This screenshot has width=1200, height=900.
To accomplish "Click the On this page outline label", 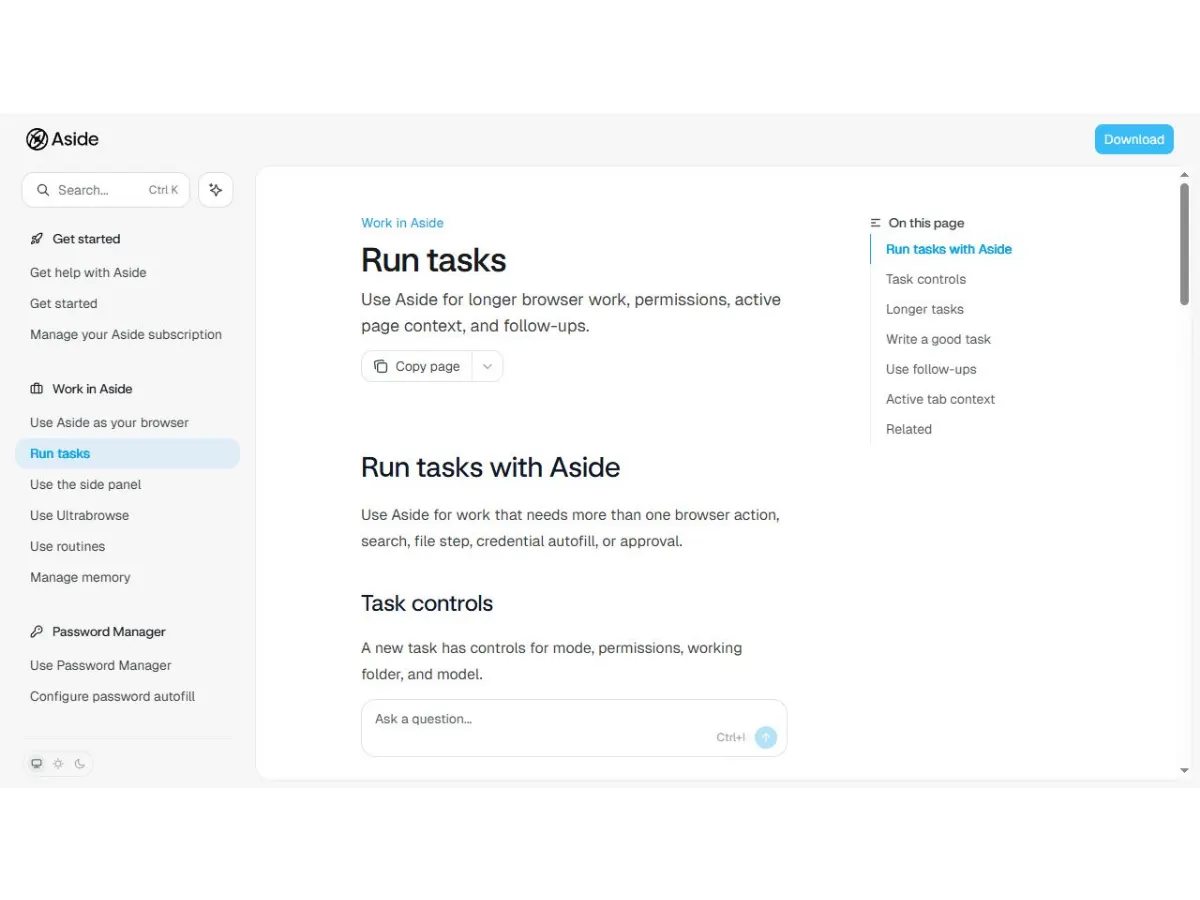I will click(917, 223).
